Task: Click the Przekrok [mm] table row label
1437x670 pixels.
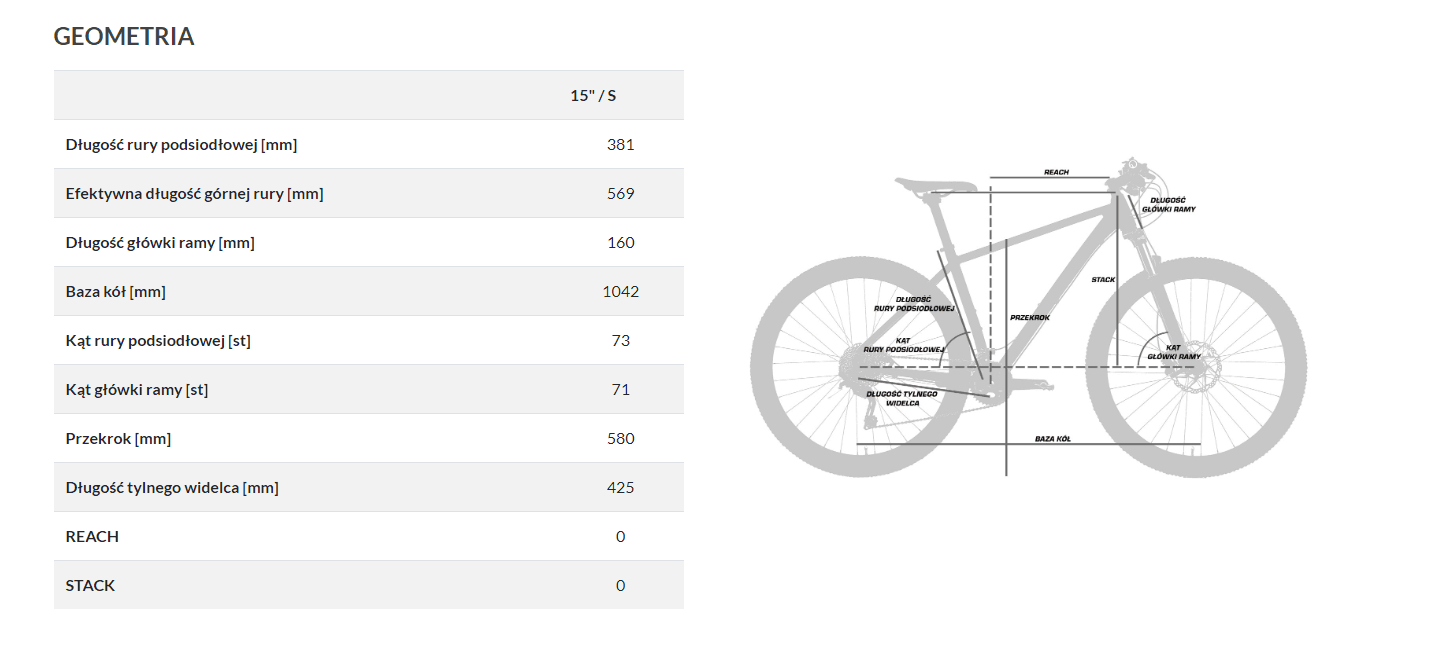Action: tap(111, 438)
